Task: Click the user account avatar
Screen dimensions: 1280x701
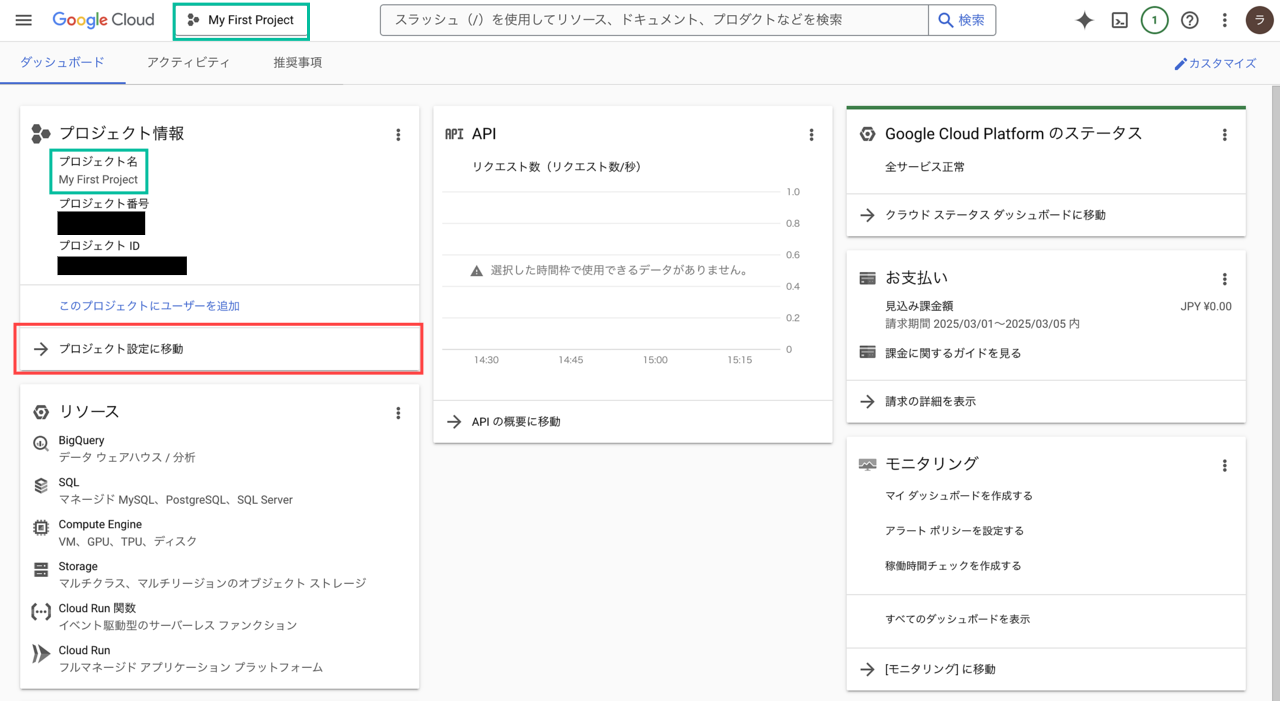Action: 1259,20
